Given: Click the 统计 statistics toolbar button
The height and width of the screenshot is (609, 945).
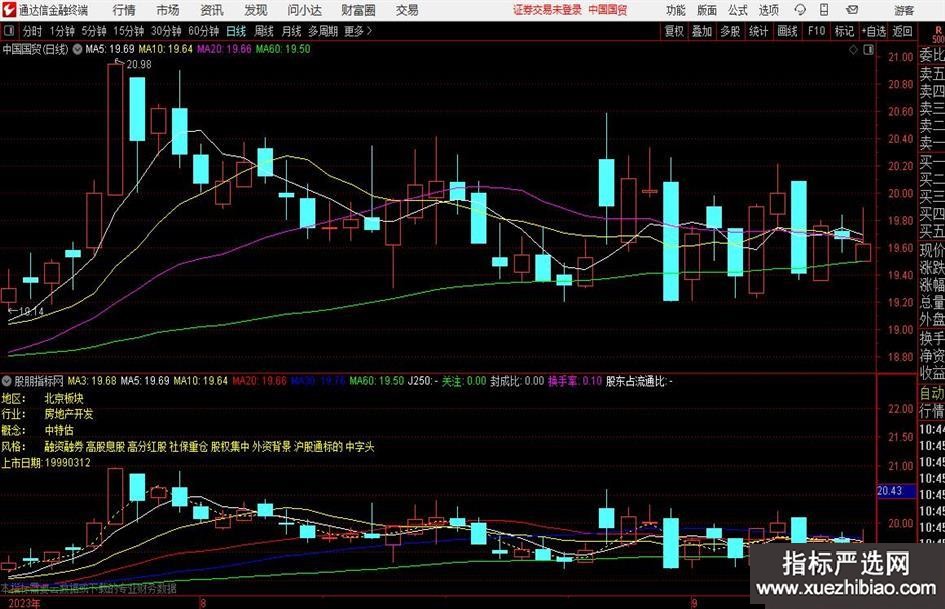Looking at the screenshot, I should [758, 31].
